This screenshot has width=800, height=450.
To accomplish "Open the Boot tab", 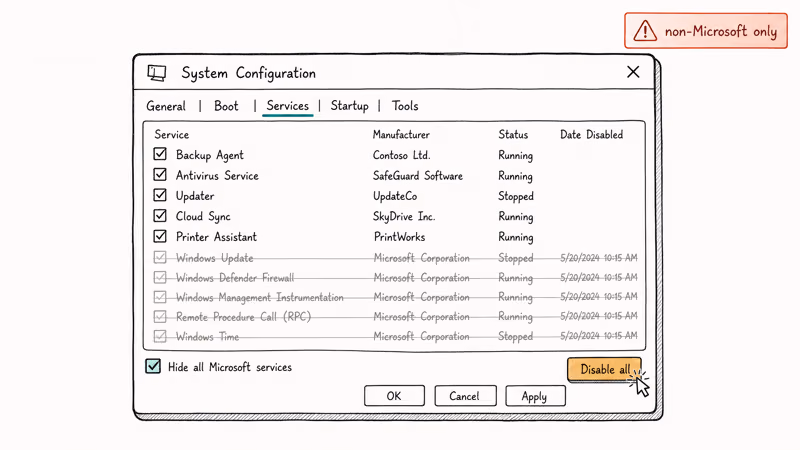I will tap(226, 106).
